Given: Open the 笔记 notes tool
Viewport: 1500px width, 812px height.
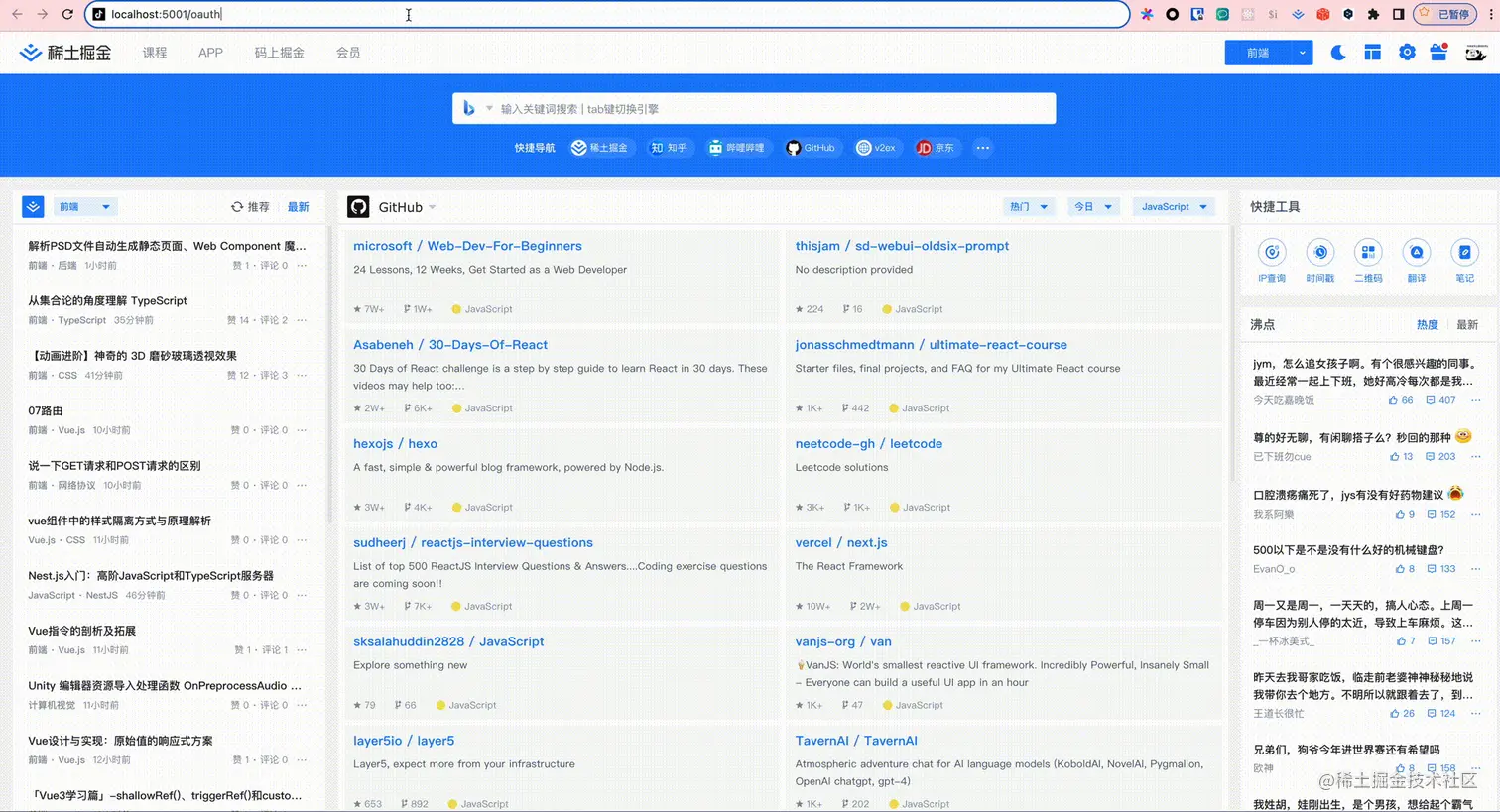Looking at the screenshot, I should tap(1464, 261).
